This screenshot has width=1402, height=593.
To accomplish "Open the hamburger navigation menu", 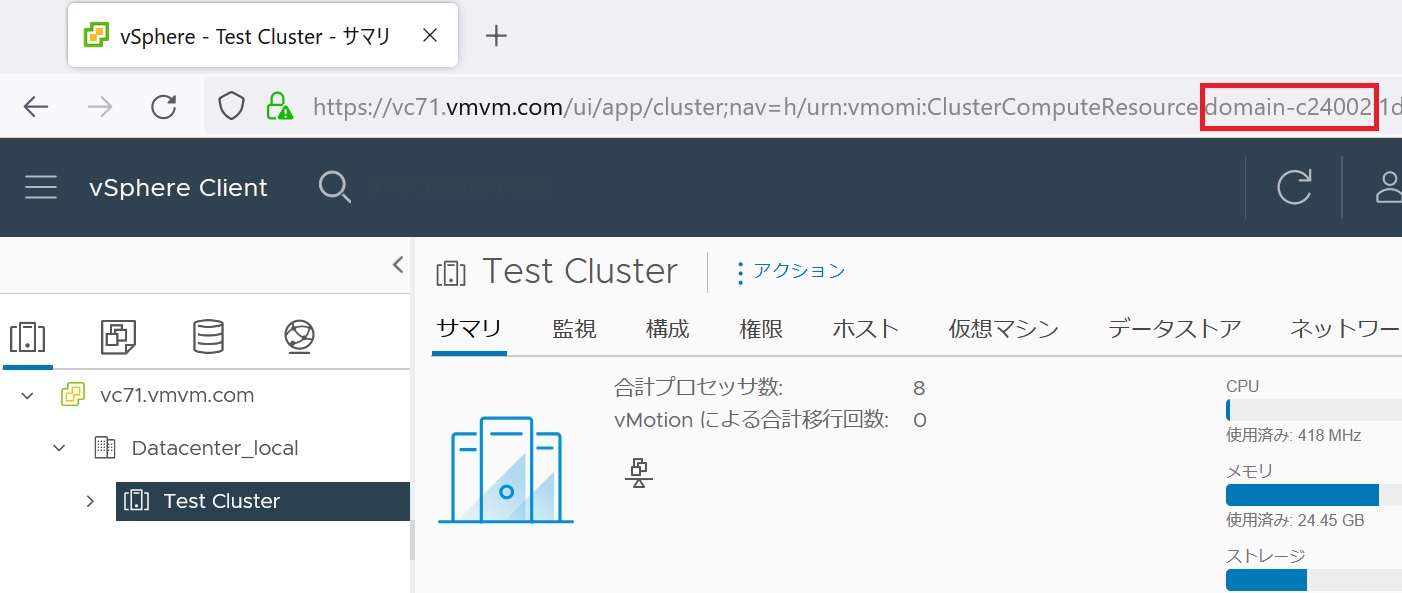I will coord(40,188).
